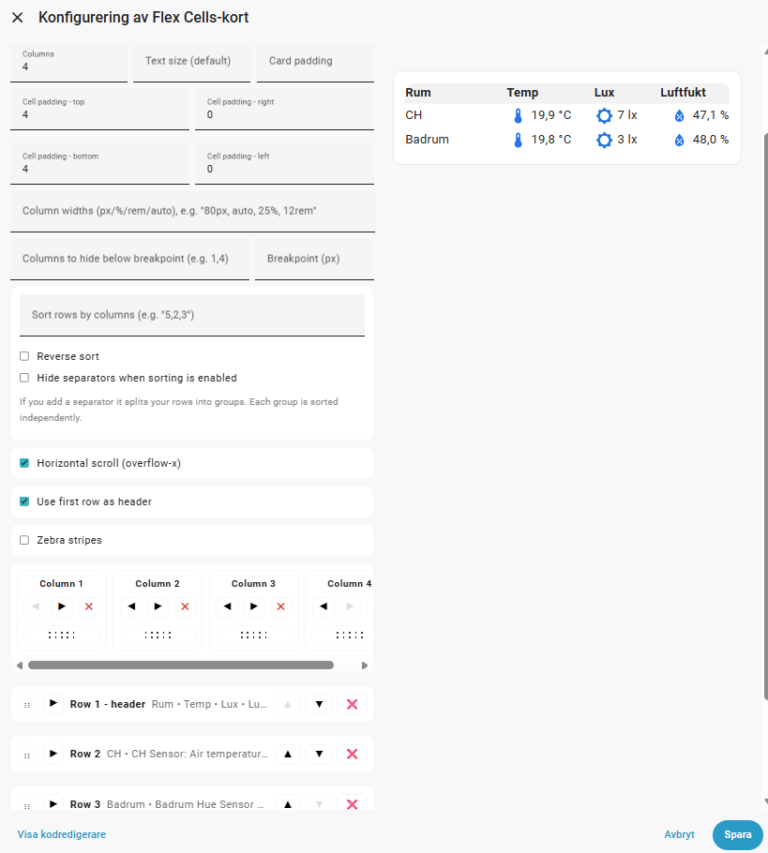Check Hide separators when sorting is enabled
The width and height of the screenshot is (768, 853).
(24, 378)
